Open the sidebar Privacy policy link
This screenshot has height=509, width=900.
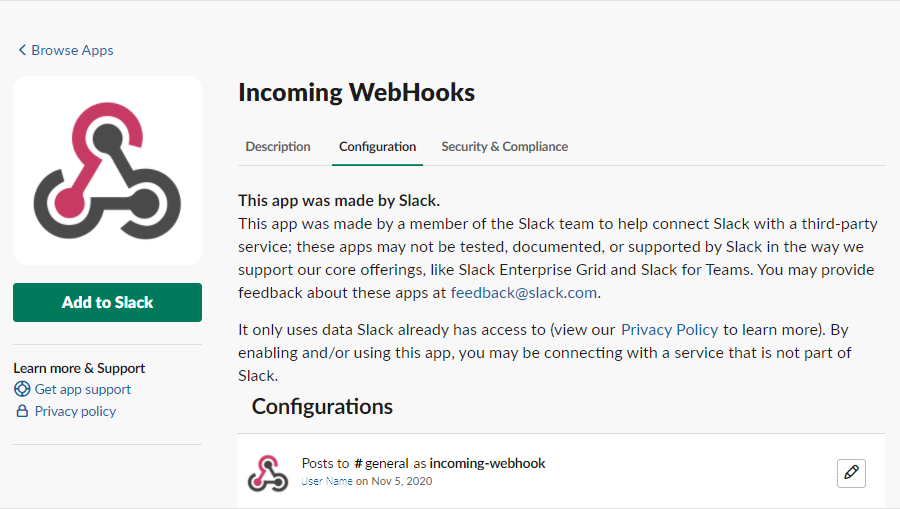(75, 411)
